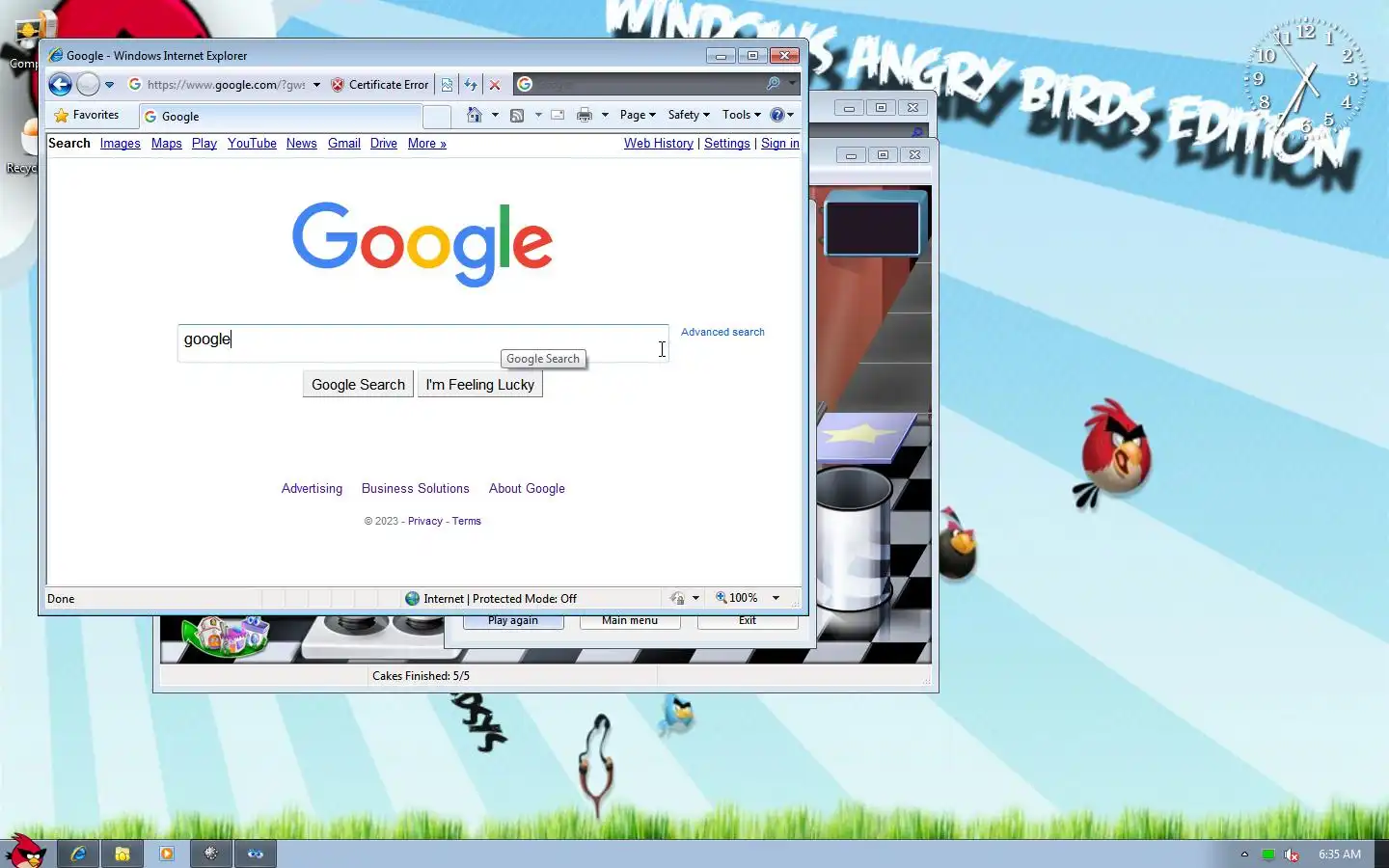Expand the address bar URL history dropdown
1389x868 pixels.
316,85
